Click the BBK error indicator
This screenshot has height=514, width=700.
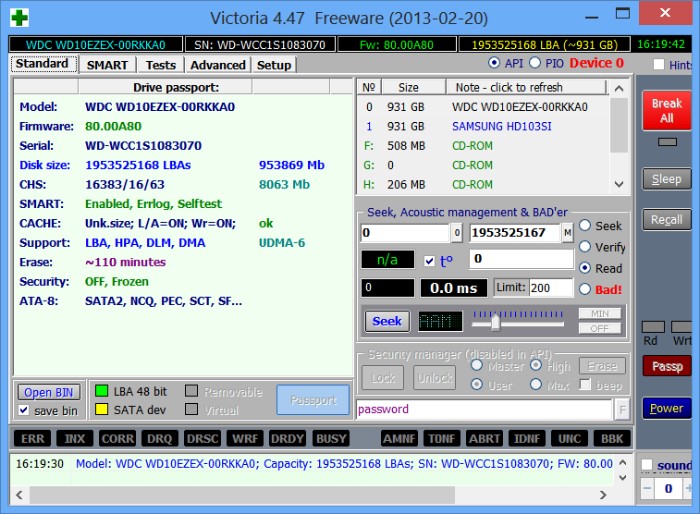612,439
